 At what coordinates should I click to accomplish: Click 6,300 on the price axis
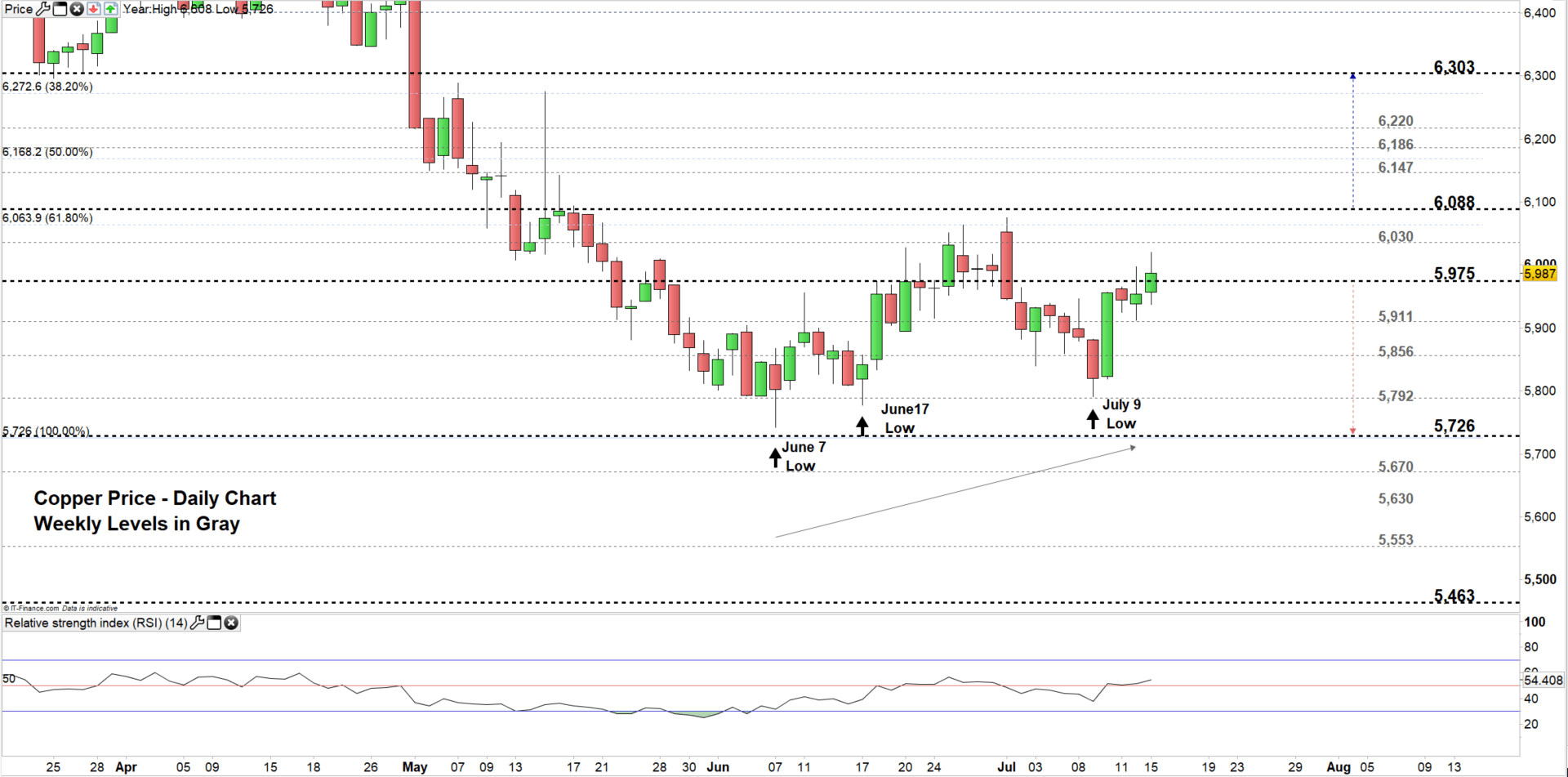1540,76
